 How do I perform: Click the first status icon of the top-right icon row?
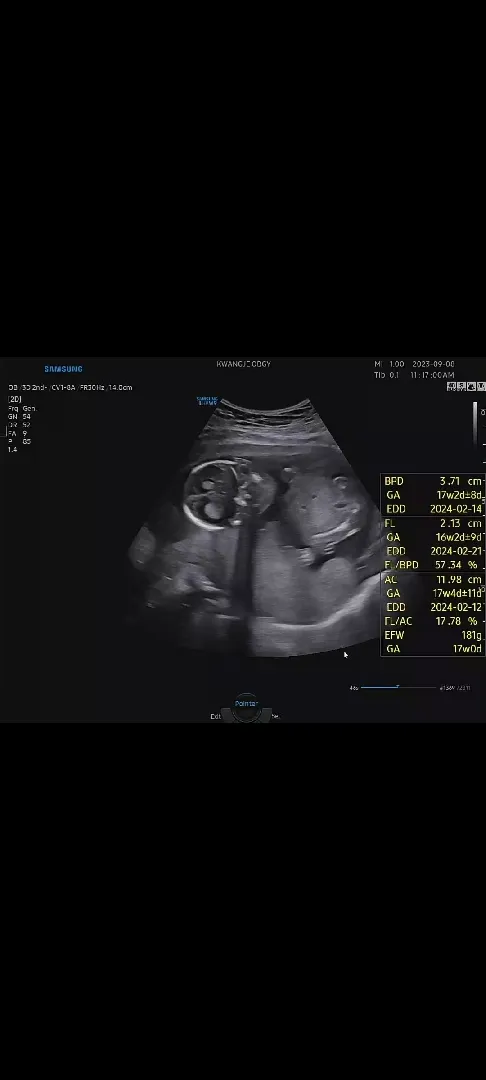(452, 386)
